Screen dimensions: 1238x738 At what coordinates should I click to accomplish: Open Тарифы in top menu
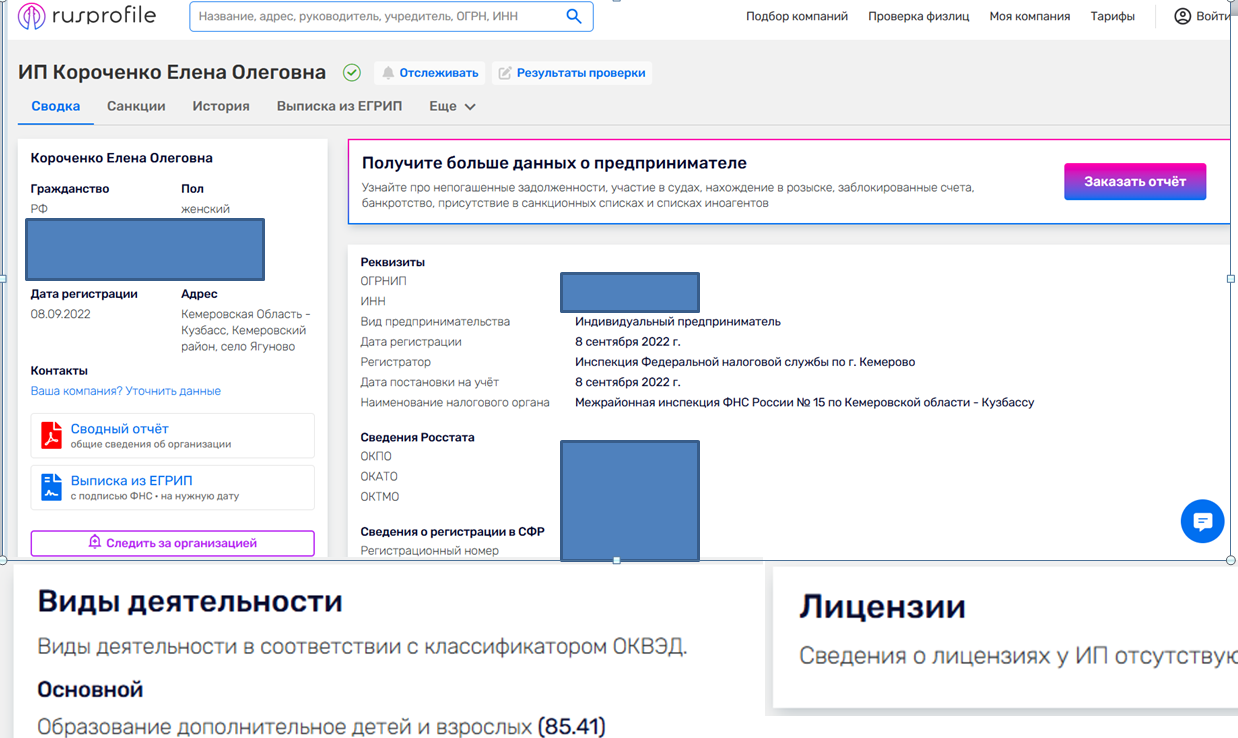(x=1112, y=16)
